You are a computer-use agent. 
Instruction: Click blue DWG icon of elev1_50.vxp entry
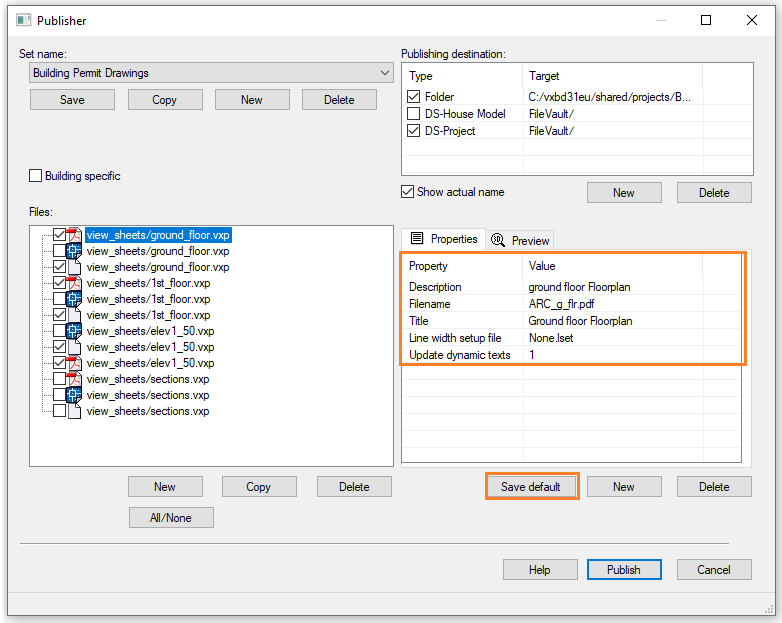coord(73,331)
